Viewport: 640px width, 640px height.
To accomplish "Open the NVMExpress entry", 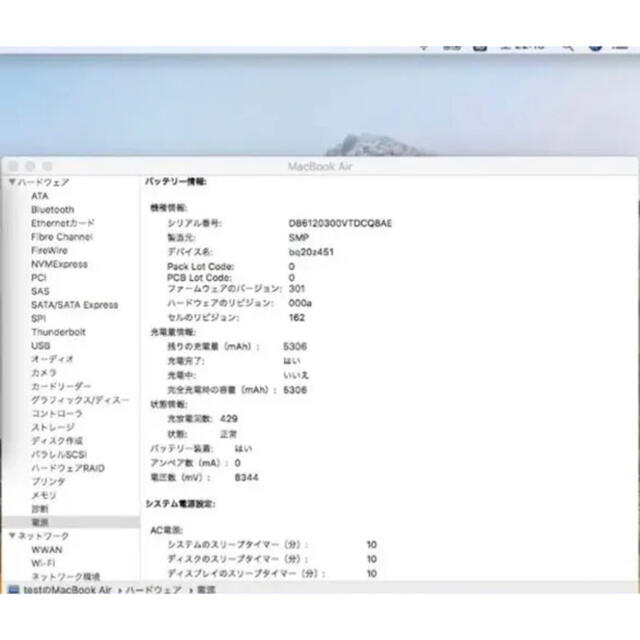I will 59,264.
